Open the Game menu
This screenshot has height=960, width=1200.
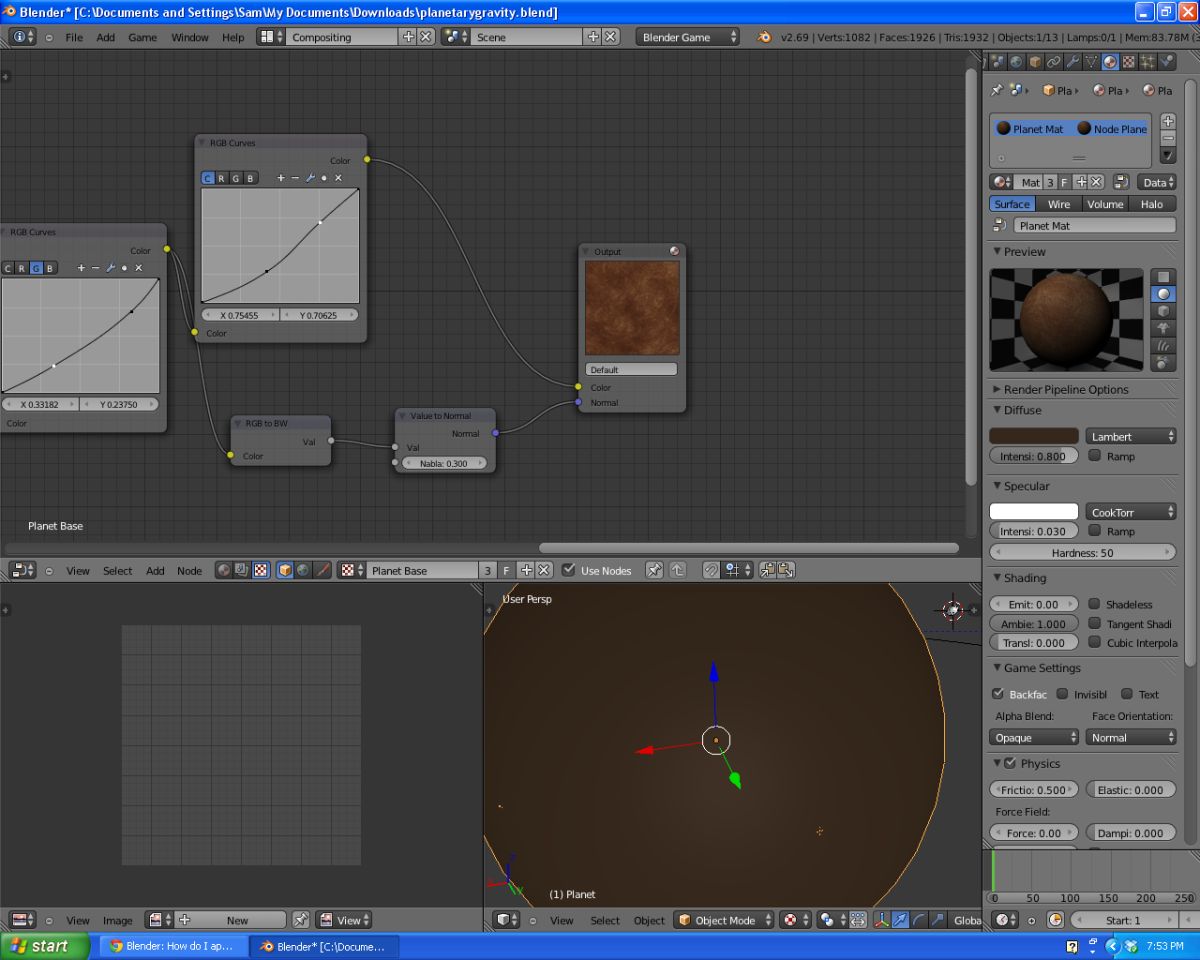pyautogui.click(x=142, y=37)
